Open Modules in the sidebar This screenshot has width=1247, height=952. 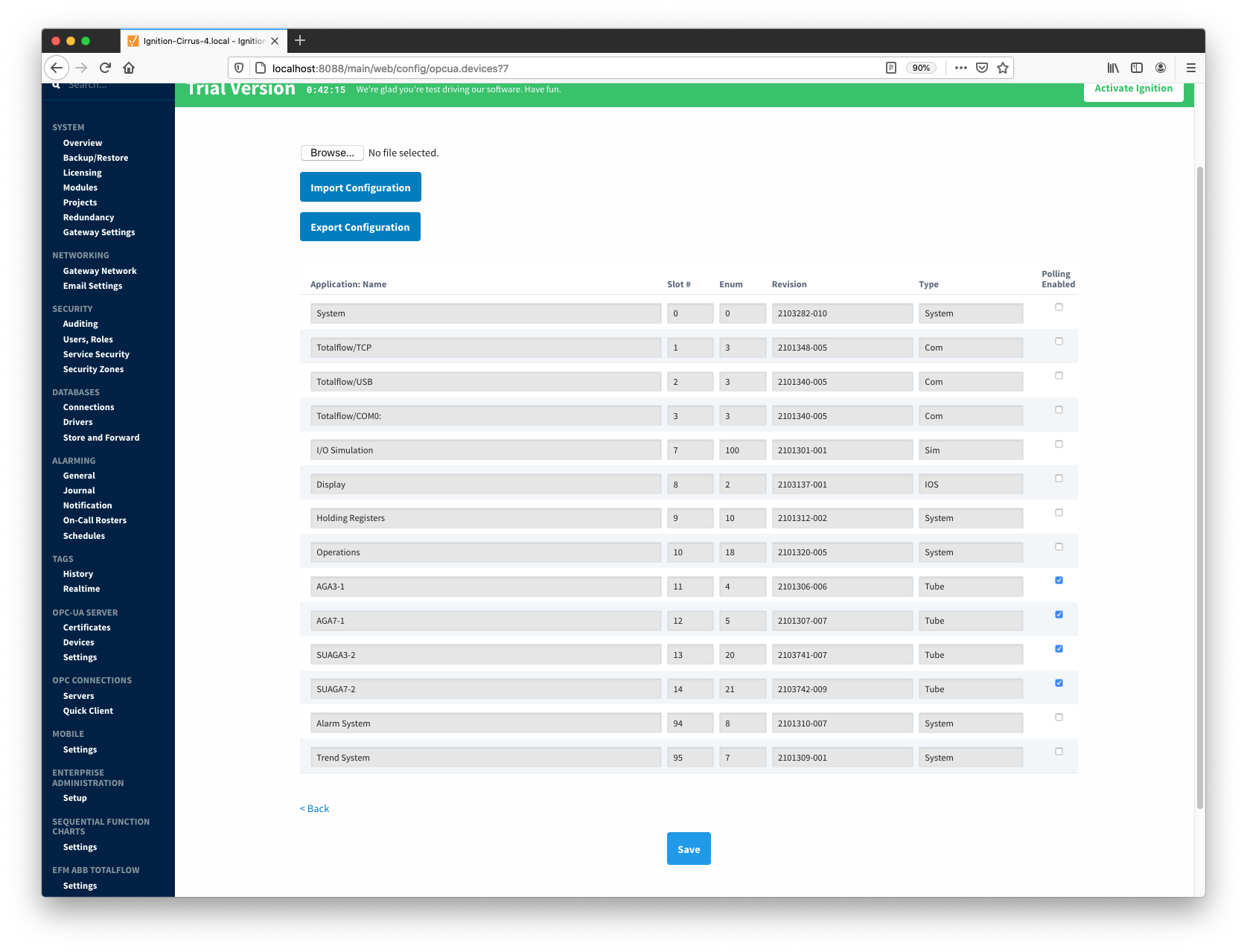[80, 188]
